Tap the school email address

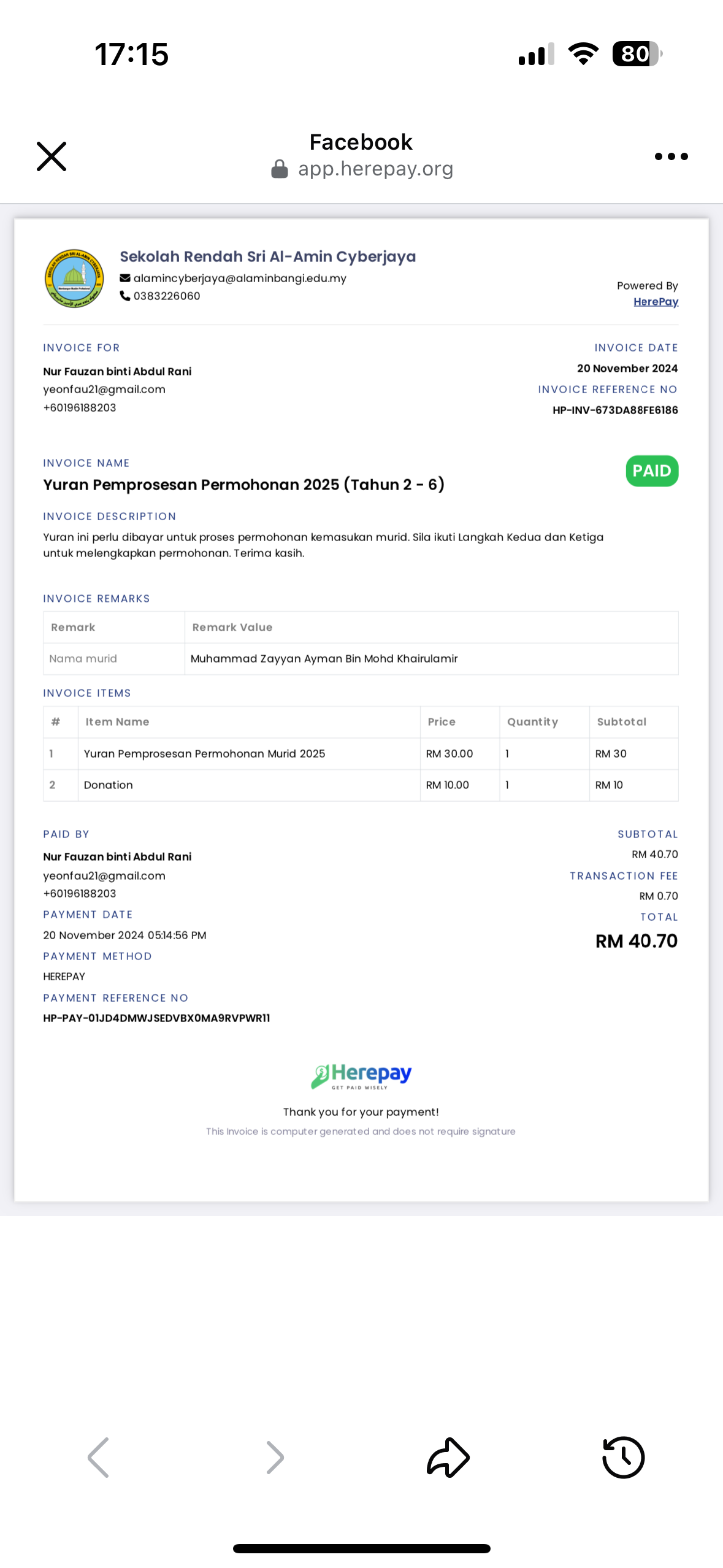[240, 279]
